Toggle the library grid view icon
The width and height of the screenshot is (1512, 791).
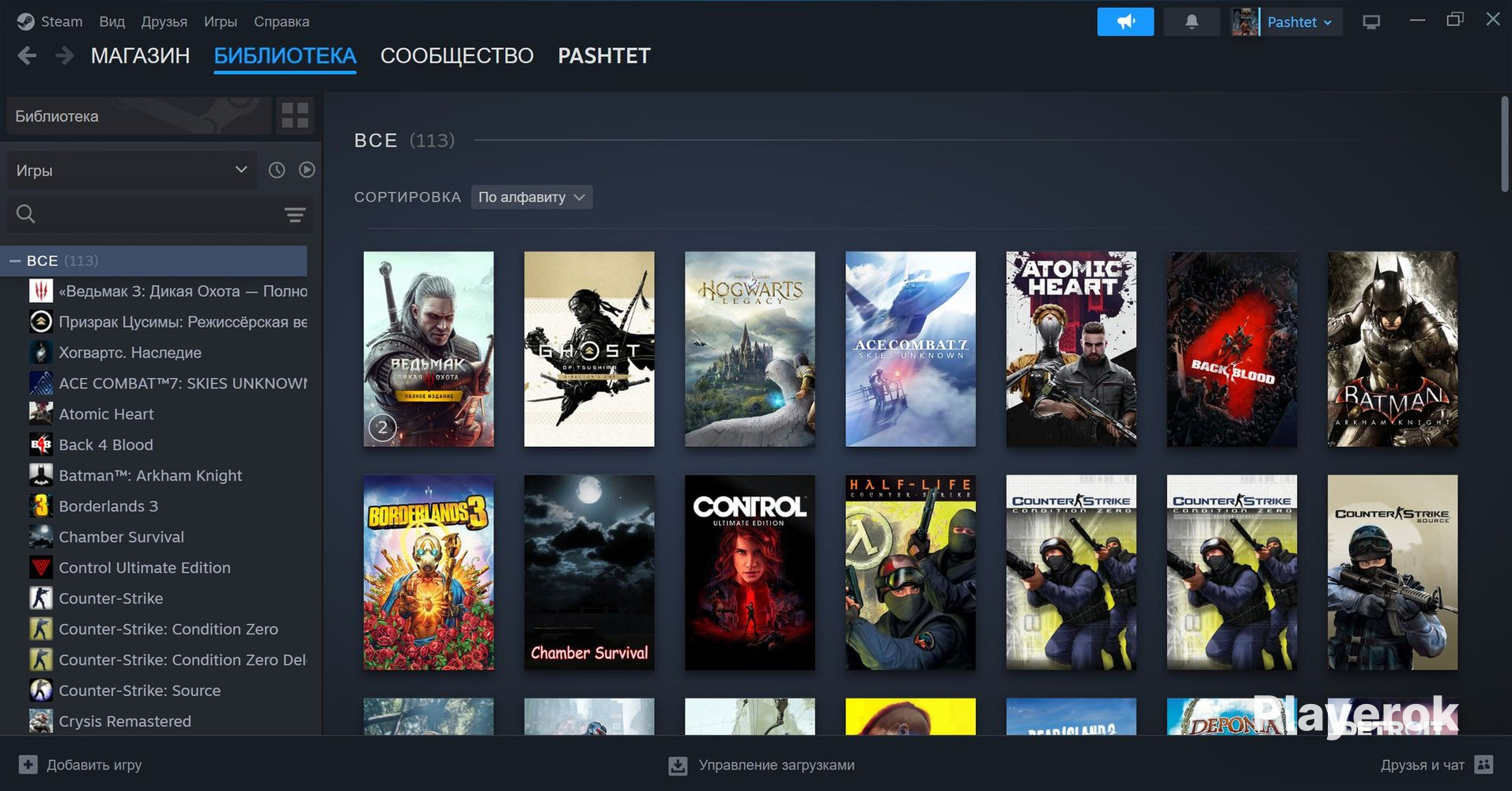point(295,115)
